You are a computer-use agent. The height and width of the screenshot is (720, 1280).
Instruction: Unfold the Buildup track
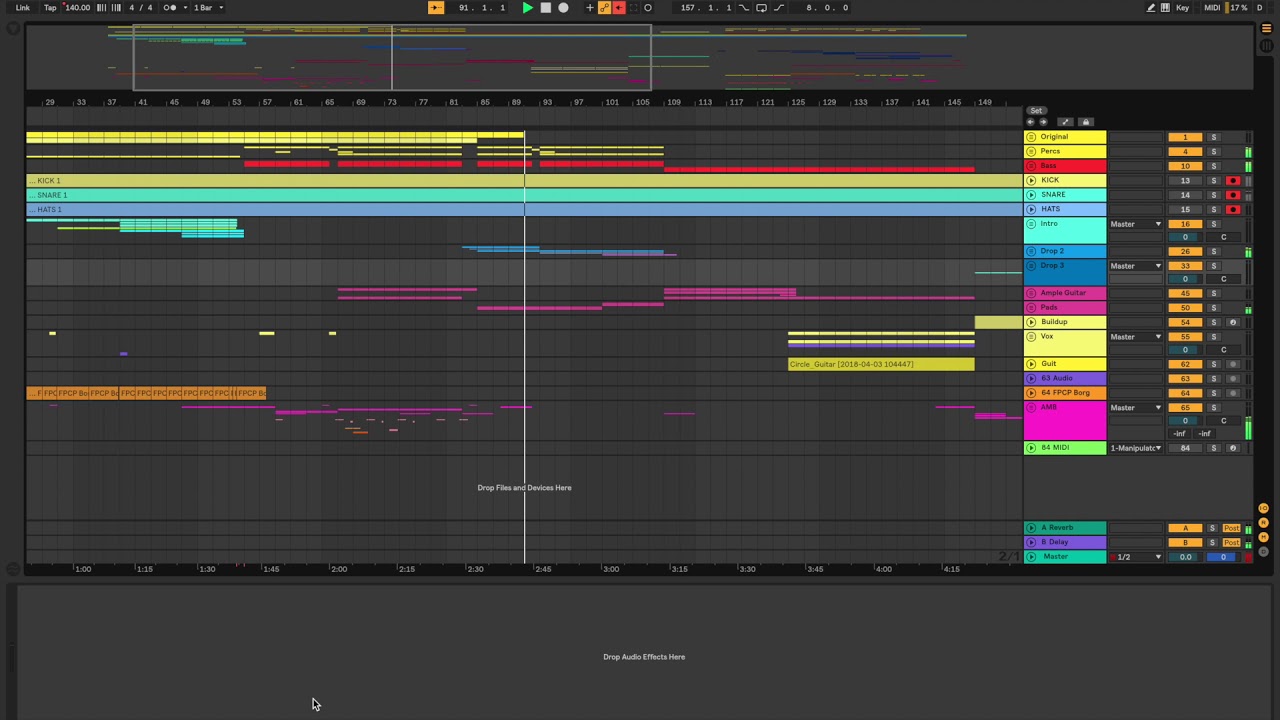1031,322
